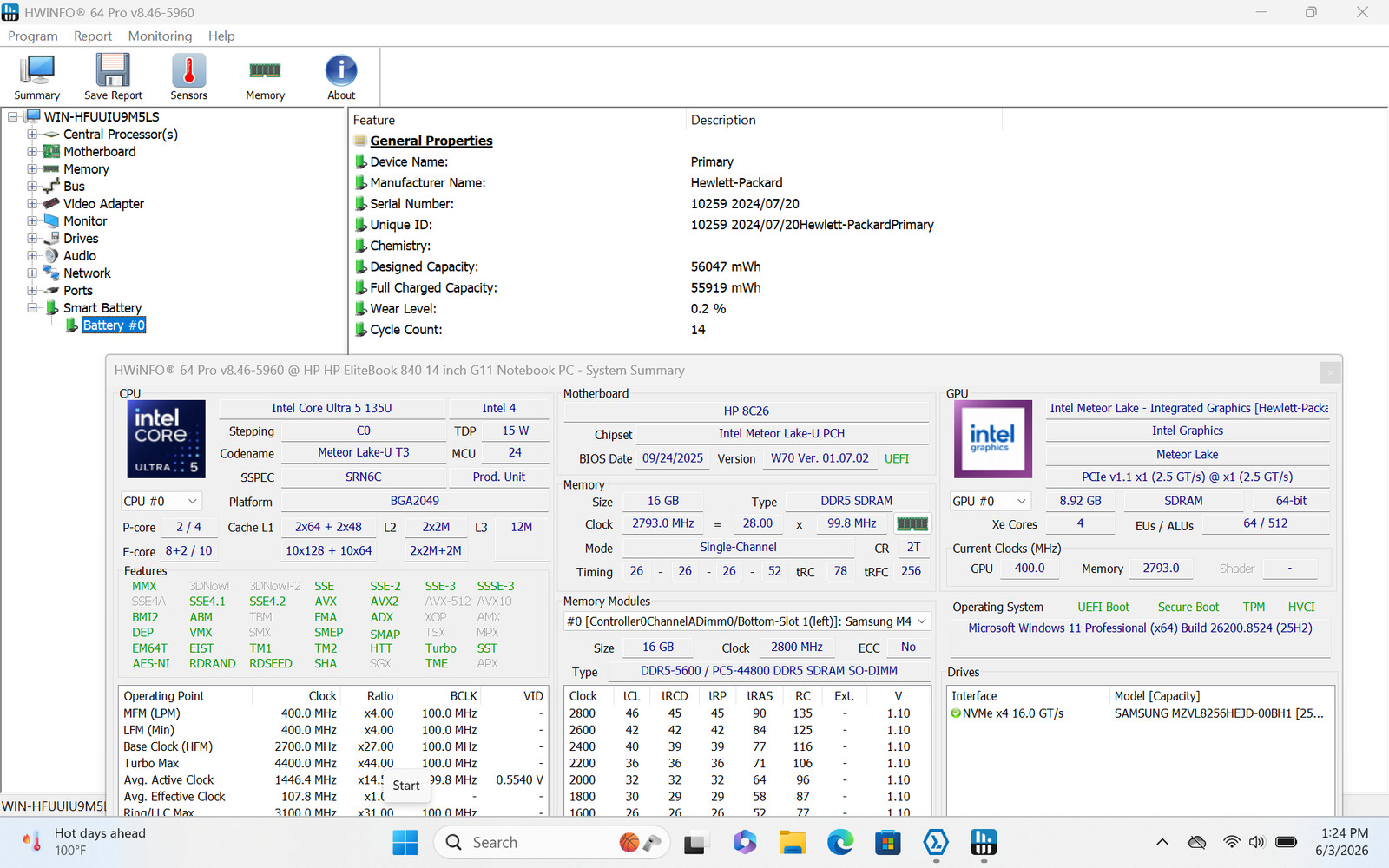The height and width of the screenshot is (868, 1389).
Task: Open the weather widget on taskbar
Action: pyautogui.click(x=84, y=842)
